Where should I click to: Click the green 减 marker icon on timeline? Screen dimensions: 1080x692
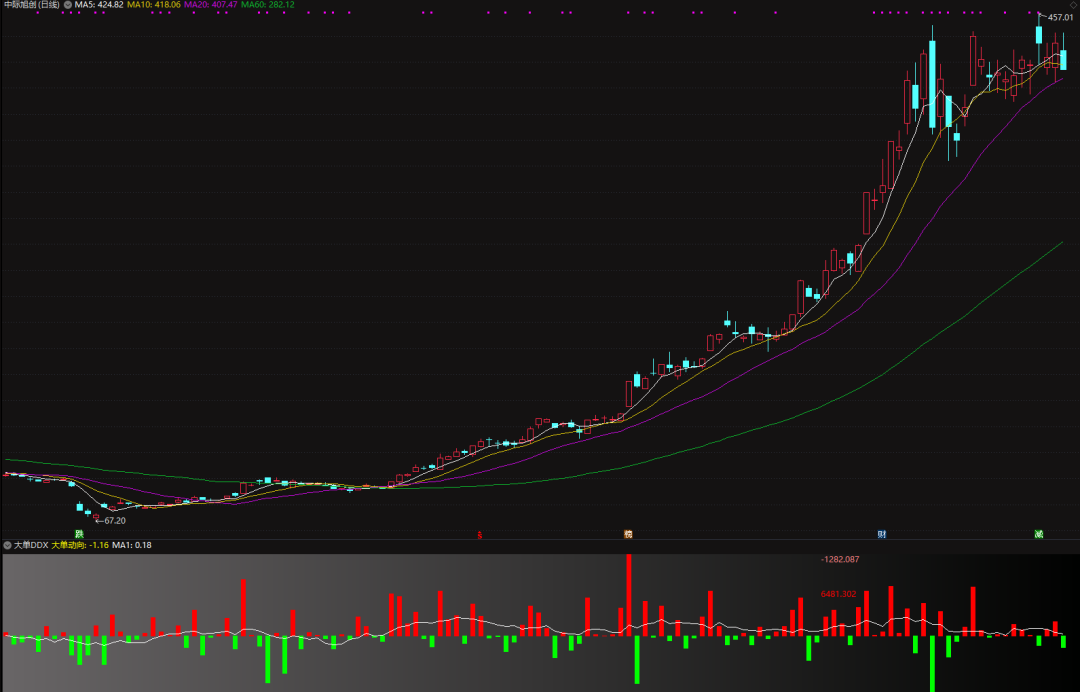click(x=1039, y=534)
